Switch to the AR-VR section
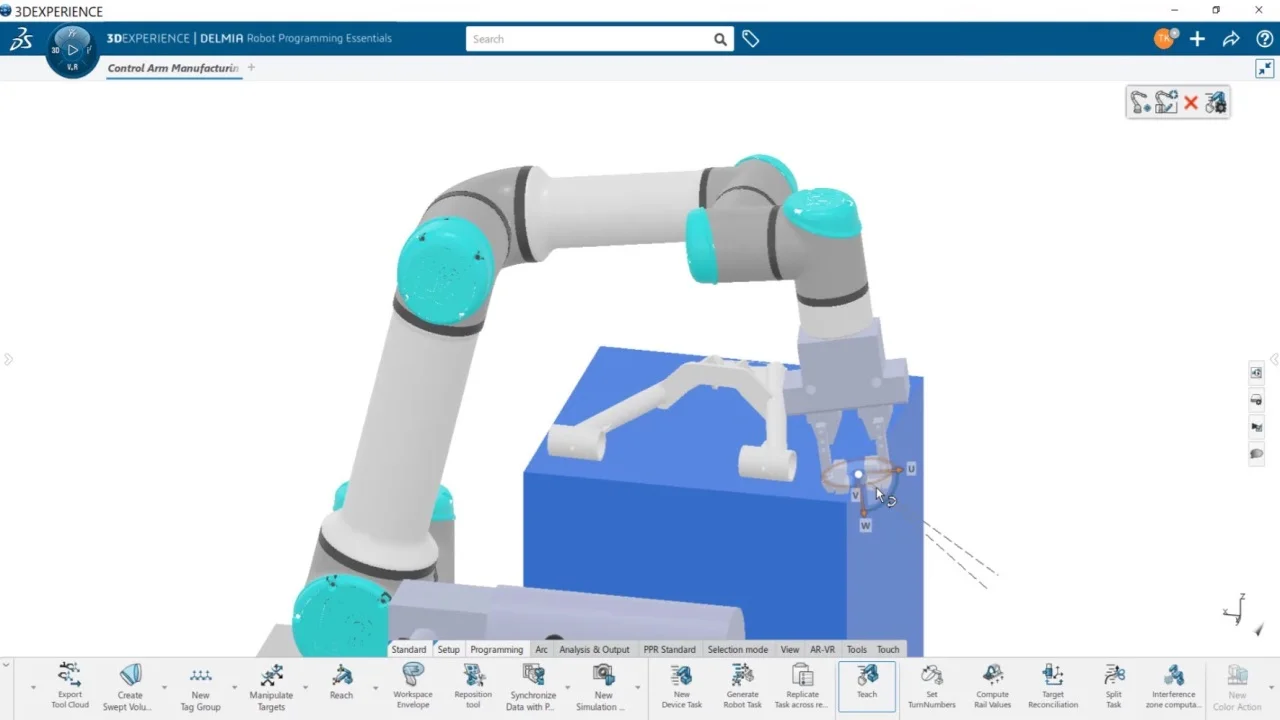 [822, 649]
